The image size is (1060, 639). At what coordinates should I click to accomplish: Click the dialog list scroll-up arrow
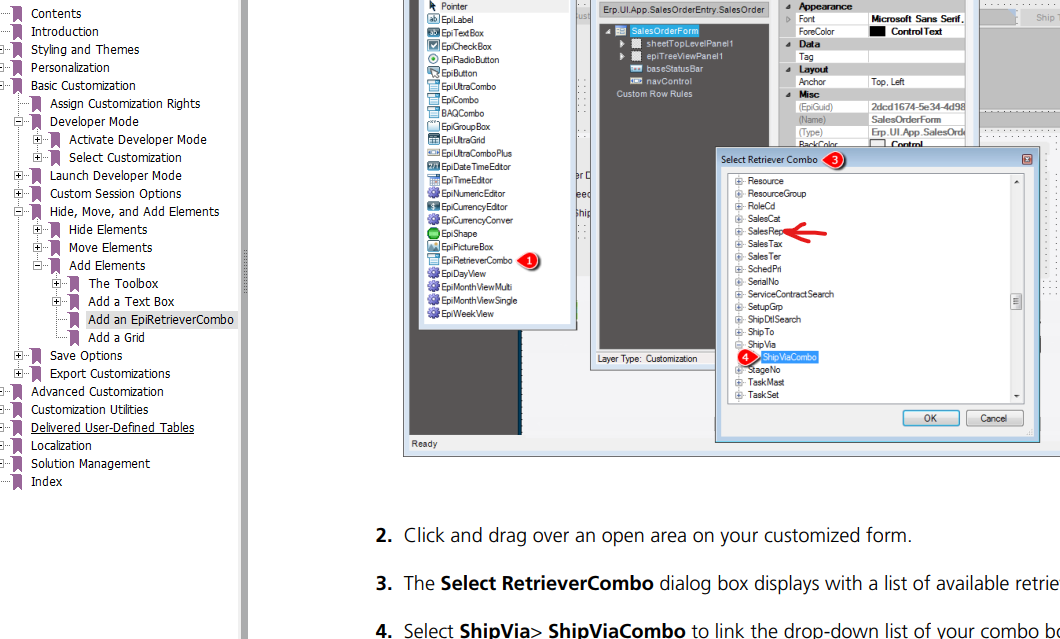point(1016,182)
